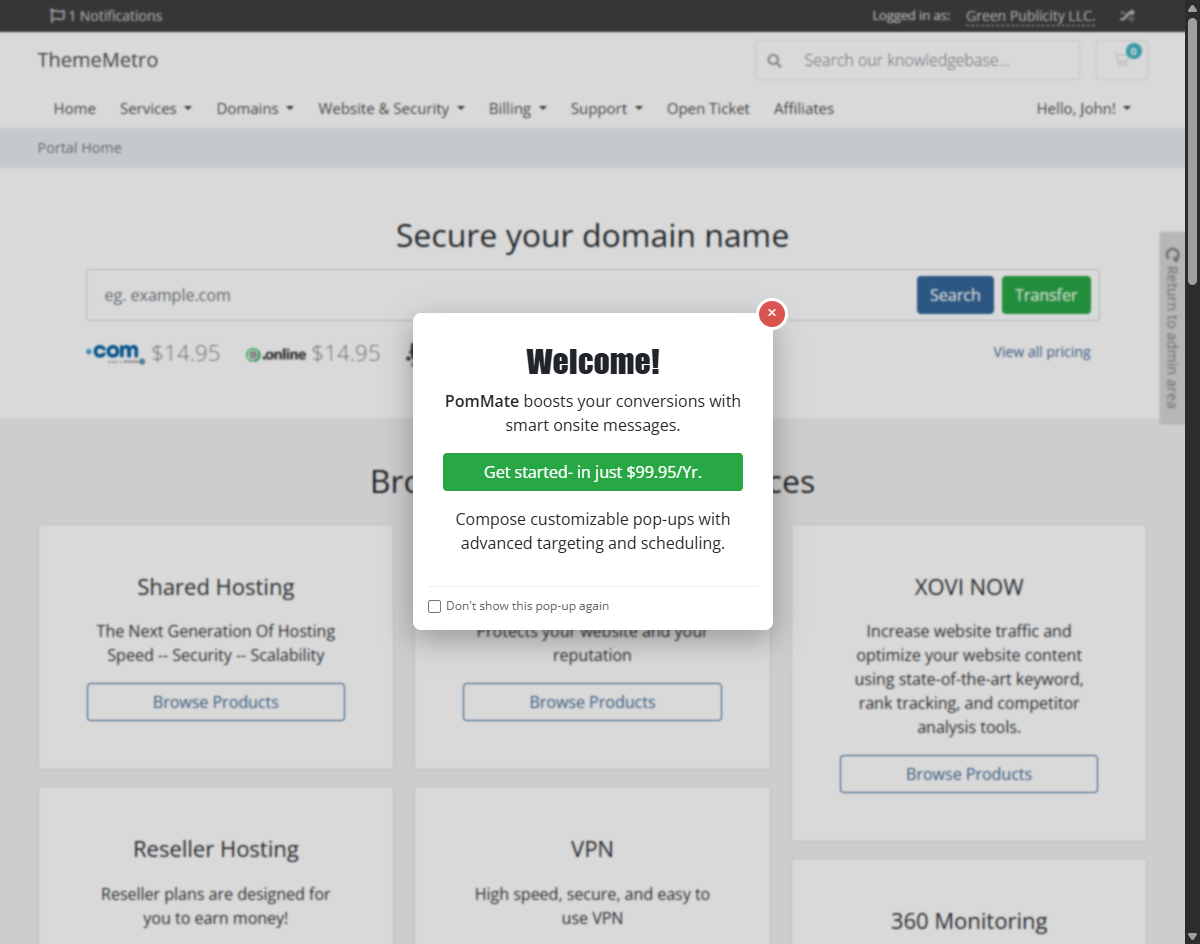The image size is (1200, 944).
Task: Click the Shared Hosting card title
Action: (x=216, y=587)
